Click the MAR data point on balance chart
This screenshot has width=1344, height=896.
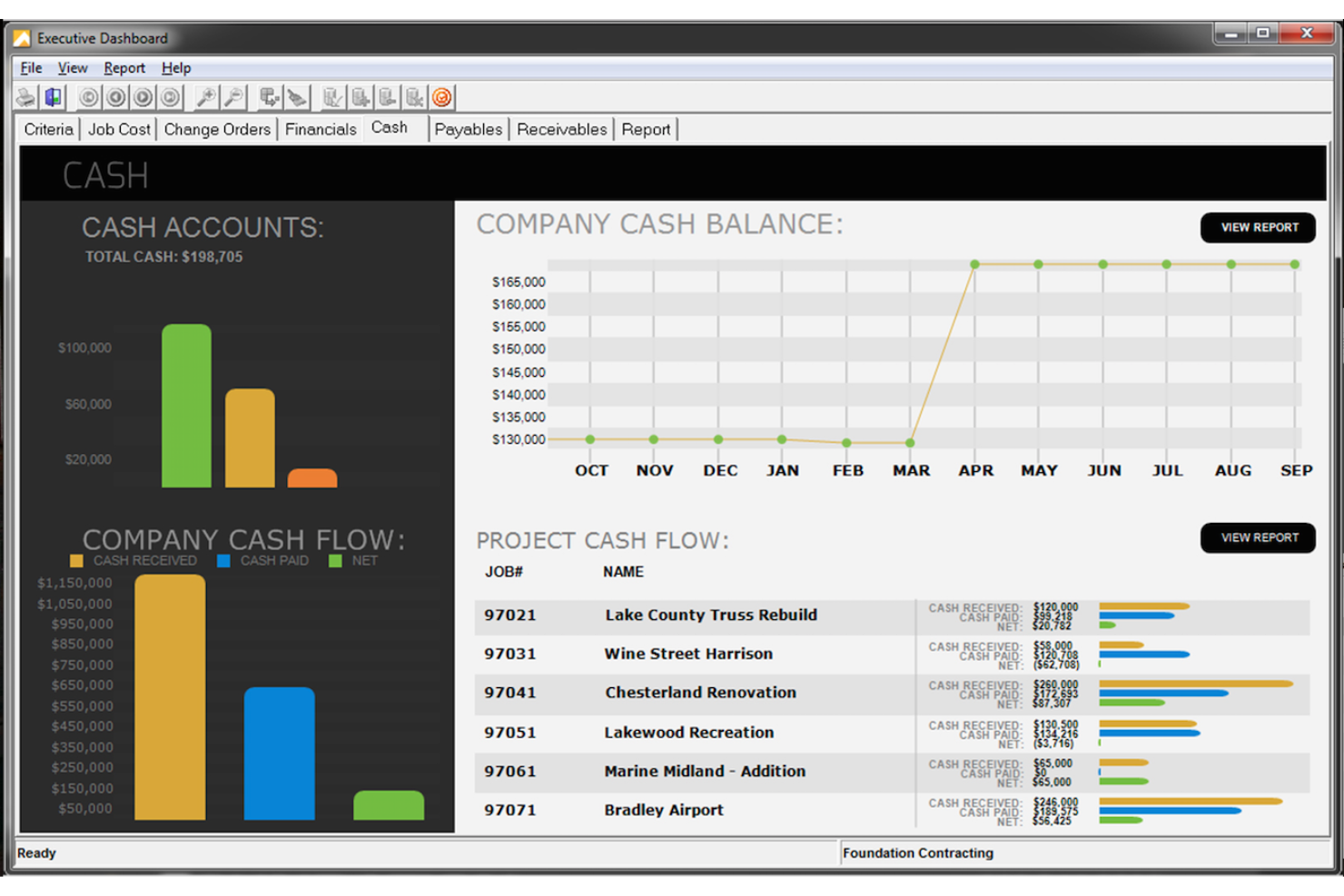coord(910,443)
